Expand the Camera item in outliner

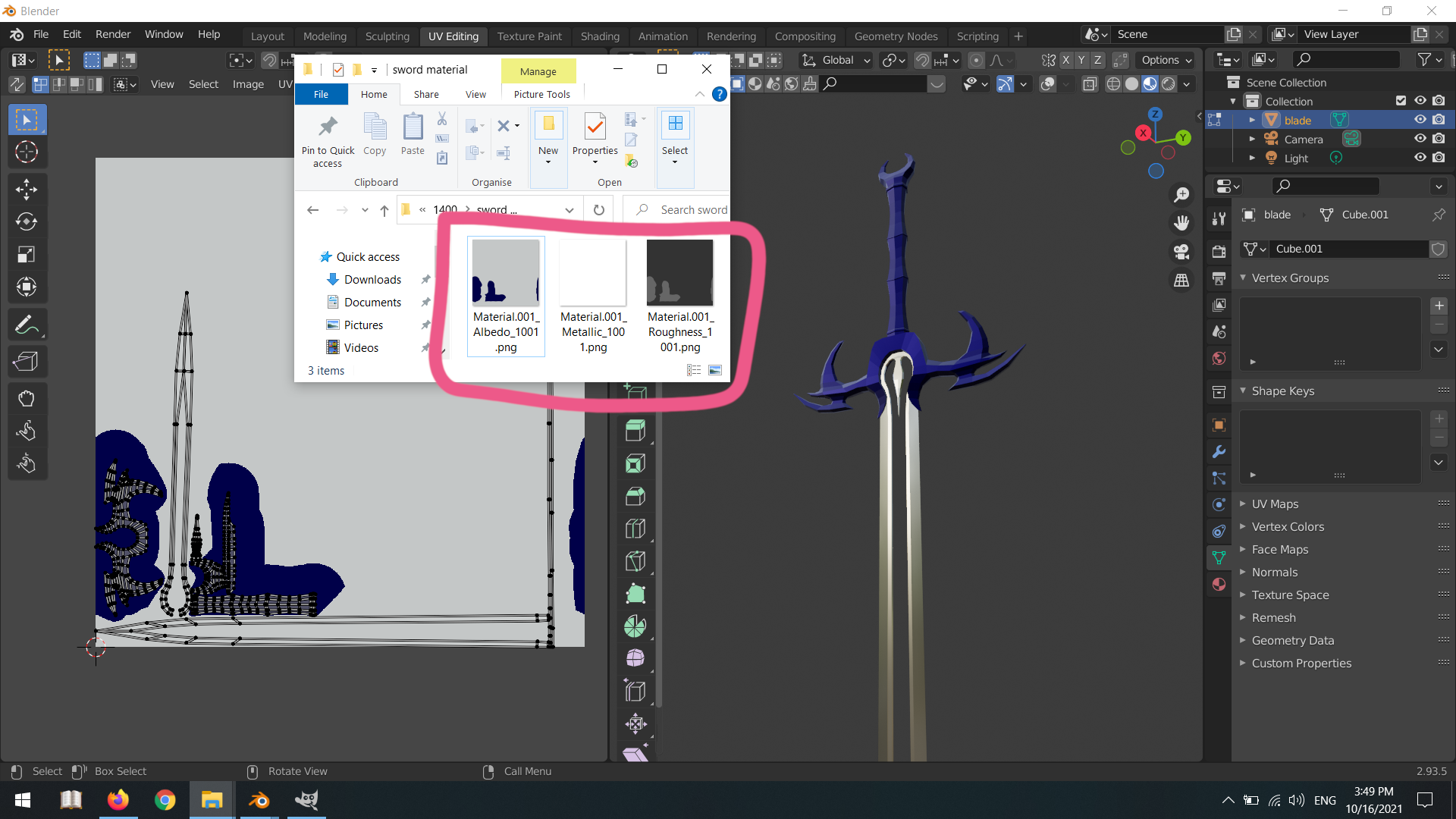(x=1252, y=140)
